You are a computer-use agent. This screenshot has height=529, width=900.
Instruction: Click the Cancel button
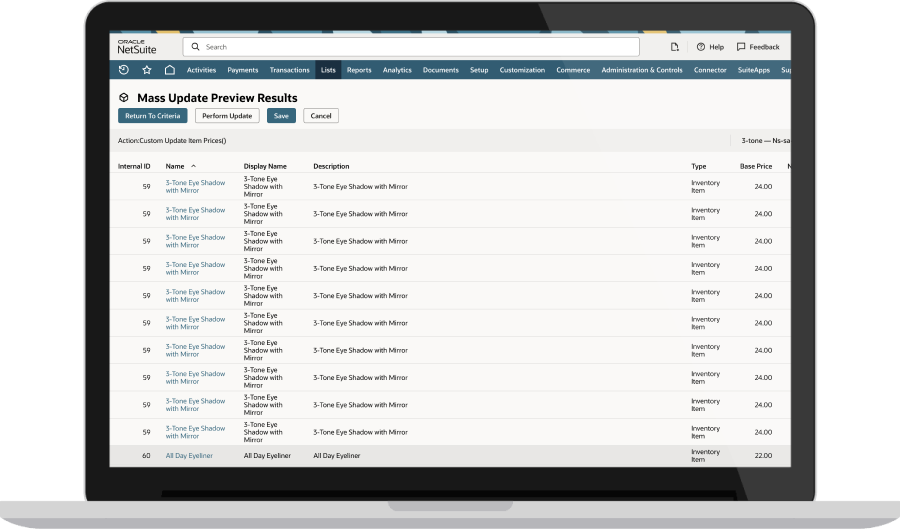[321, 116]
